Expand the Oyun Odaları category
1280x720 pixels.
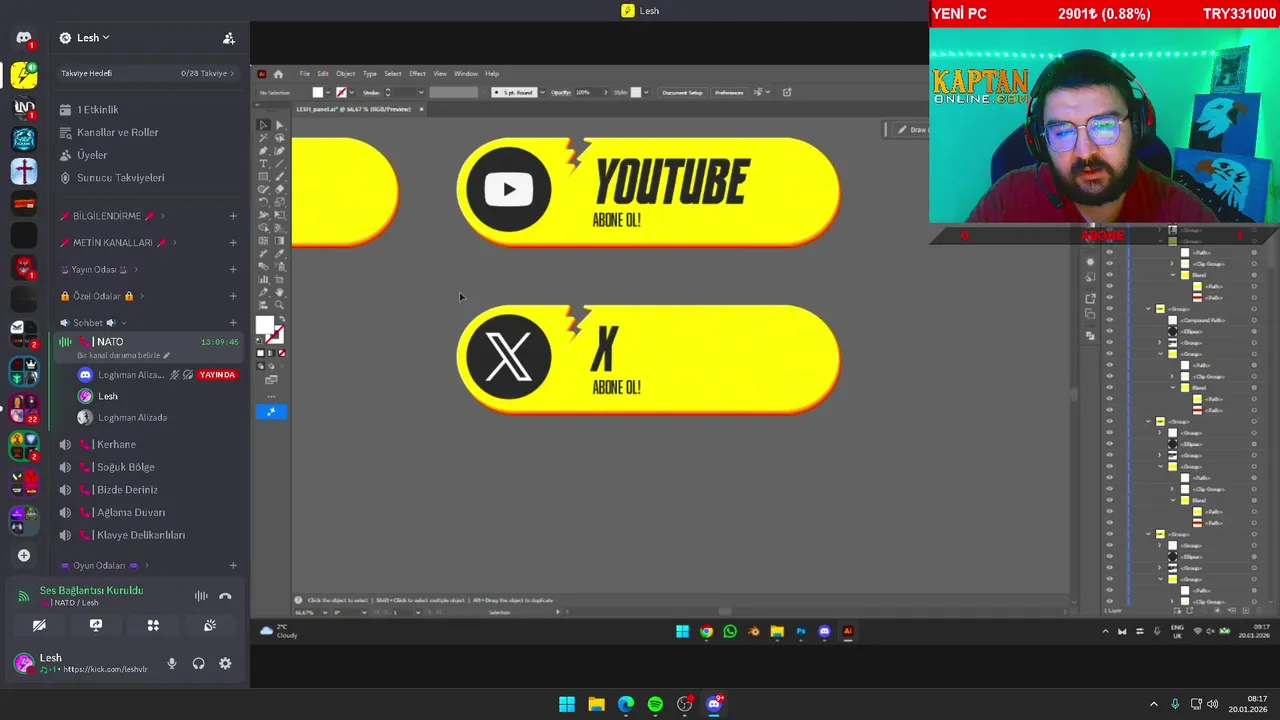coord(103,565)
